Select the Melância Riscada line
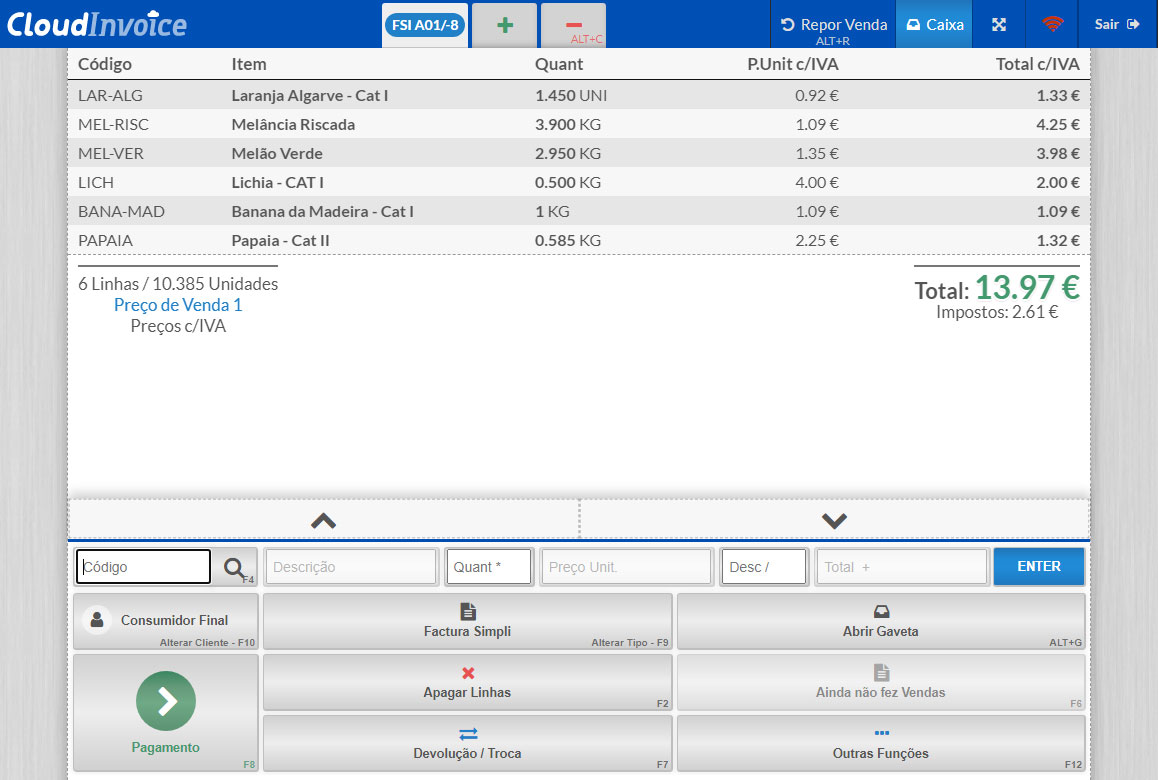1158x780 pixels. point(579,124)
